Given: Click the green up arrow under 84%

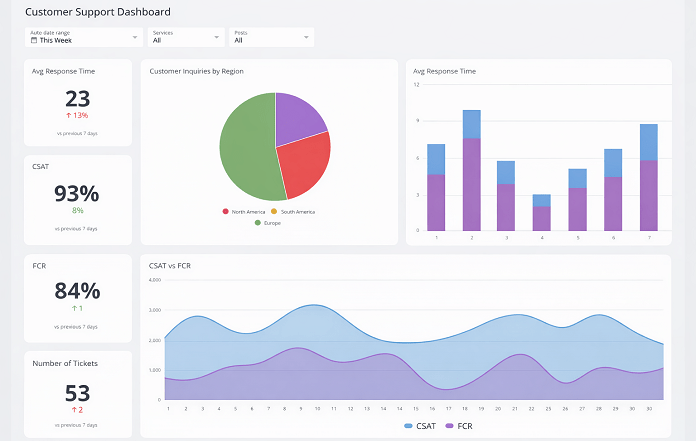Looking at the screenshot, I should click(x=73, y=308).
